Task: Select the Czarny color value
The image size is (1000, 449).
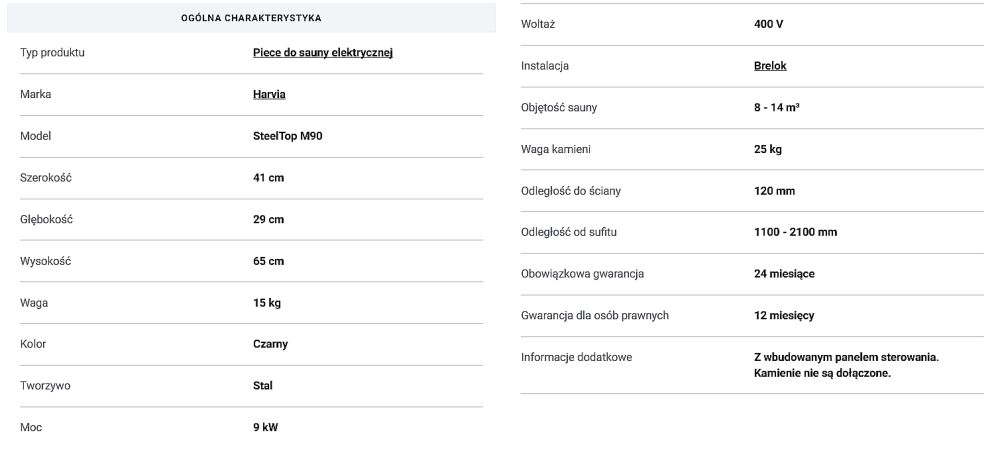Action: click(270, 344)
